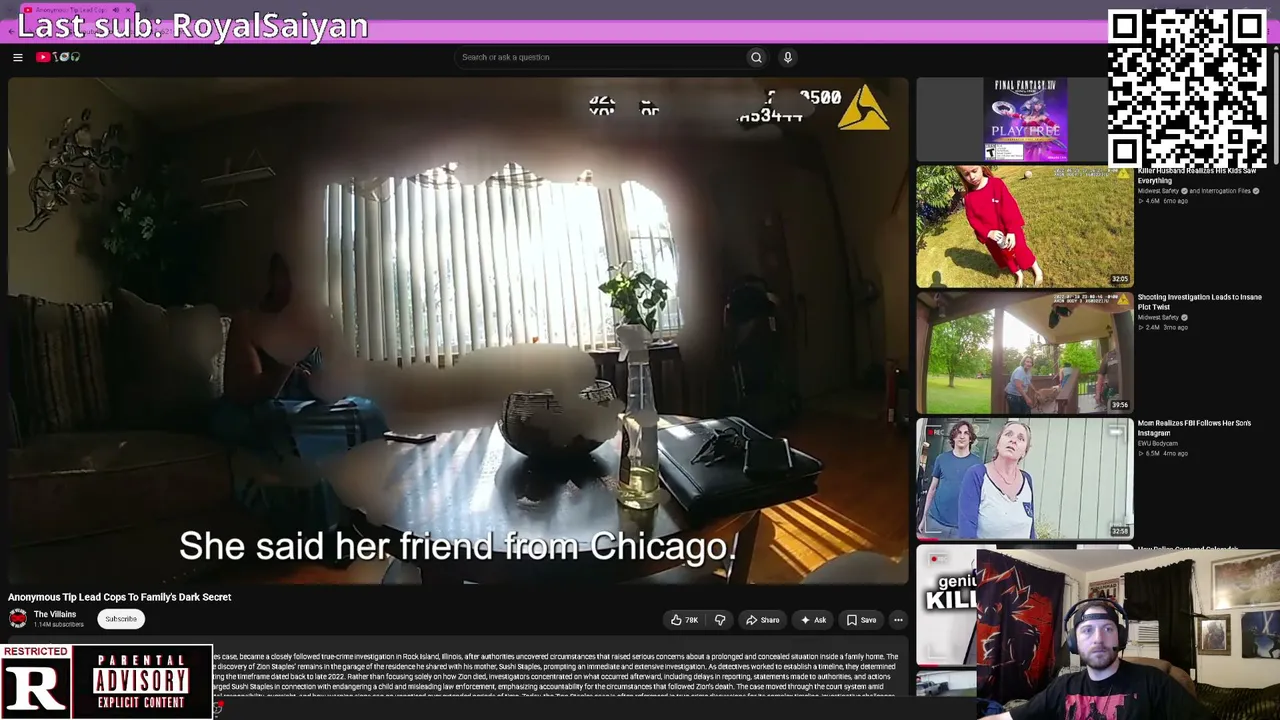
Task: Open the YouTube guide hamburger menu
Action: pos(18,57)
